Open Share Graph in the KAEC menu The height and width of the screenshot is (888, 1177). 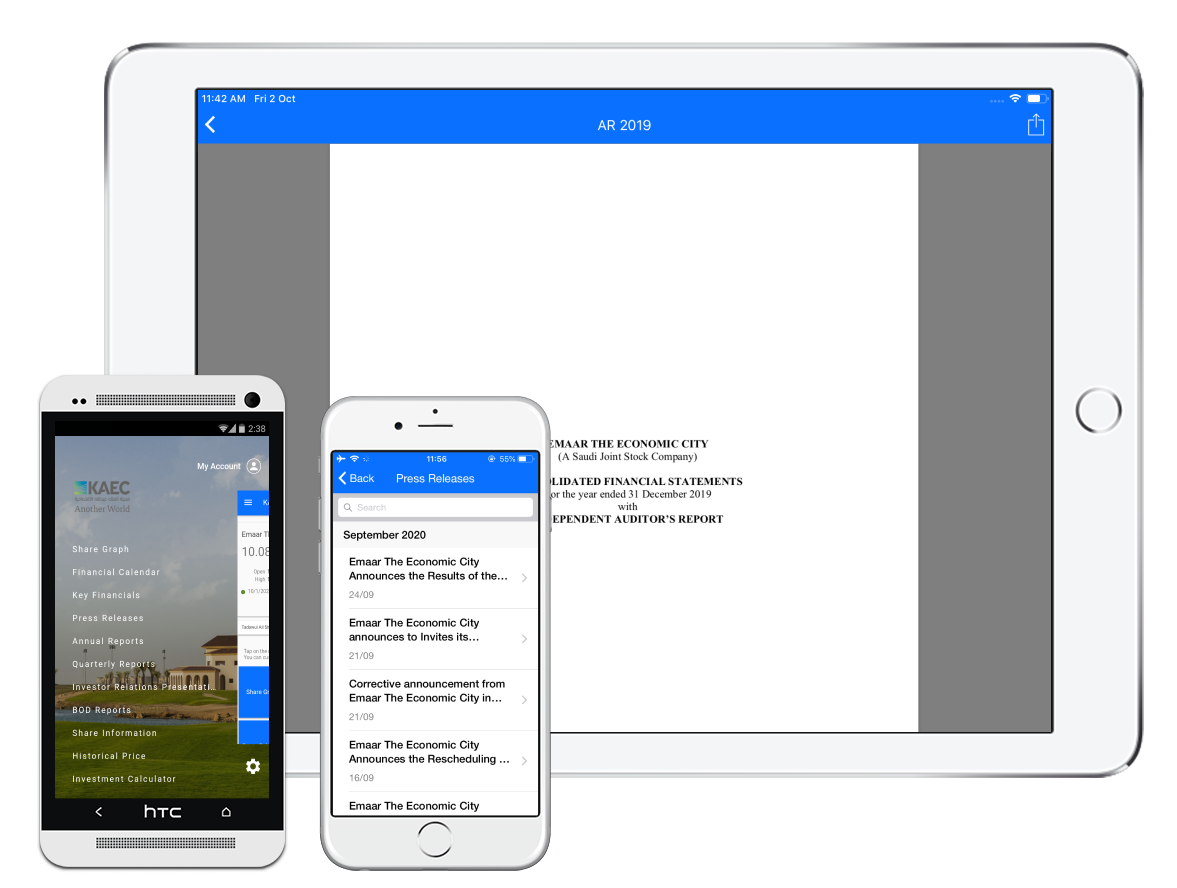[x=101, y=549]
